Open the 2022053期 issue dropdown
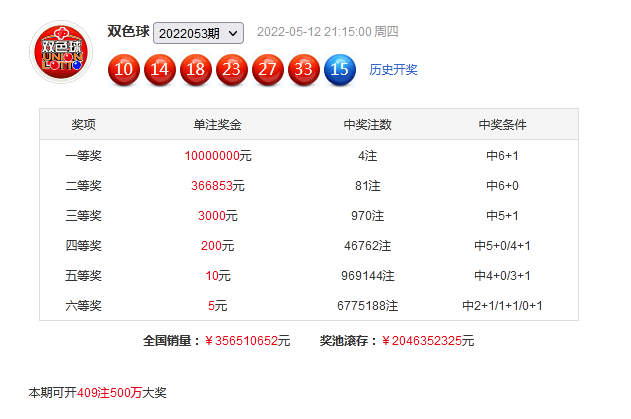This screenshot has width=631, height=419. (198, 33)
